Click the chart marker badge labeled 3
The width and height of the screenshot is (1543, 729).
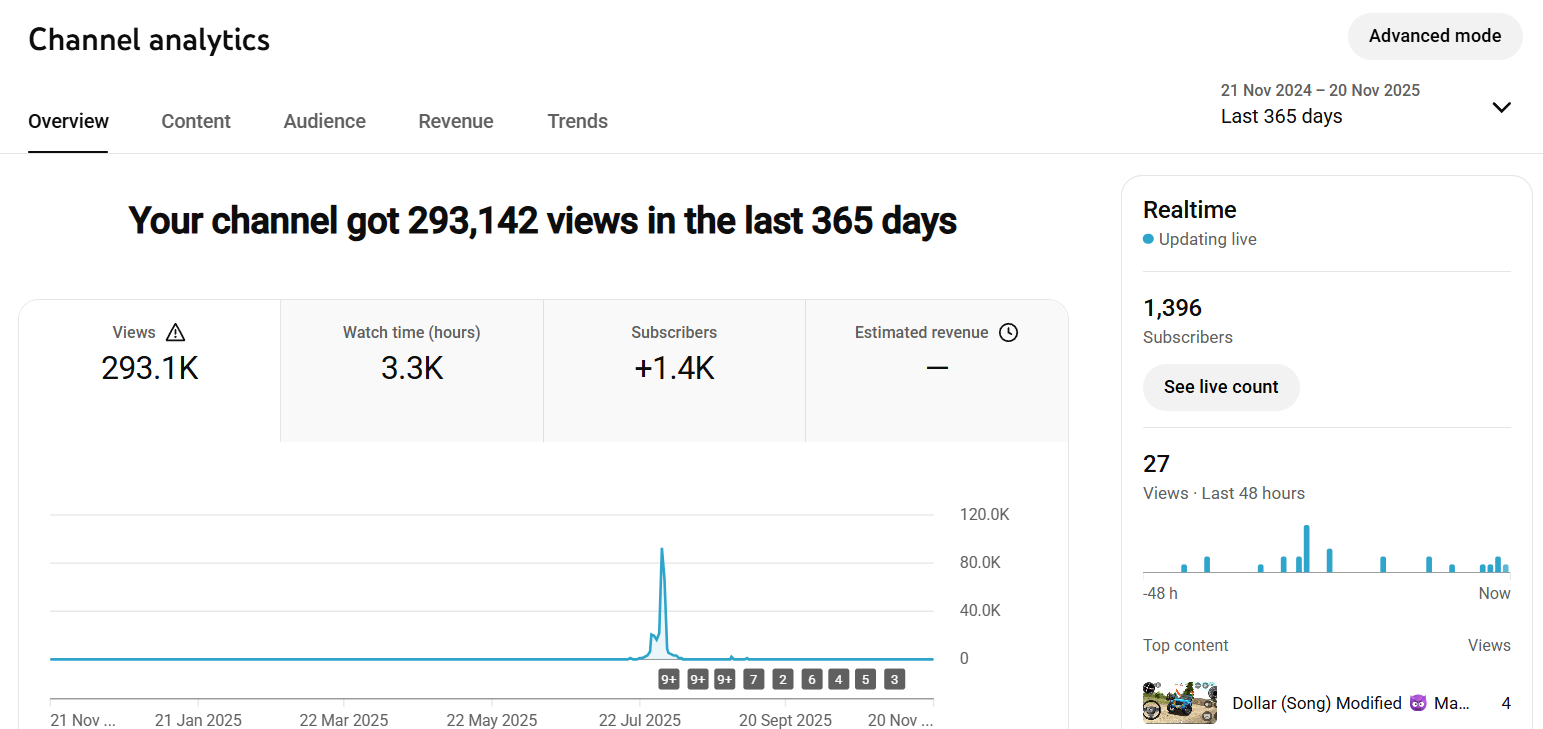895,680
